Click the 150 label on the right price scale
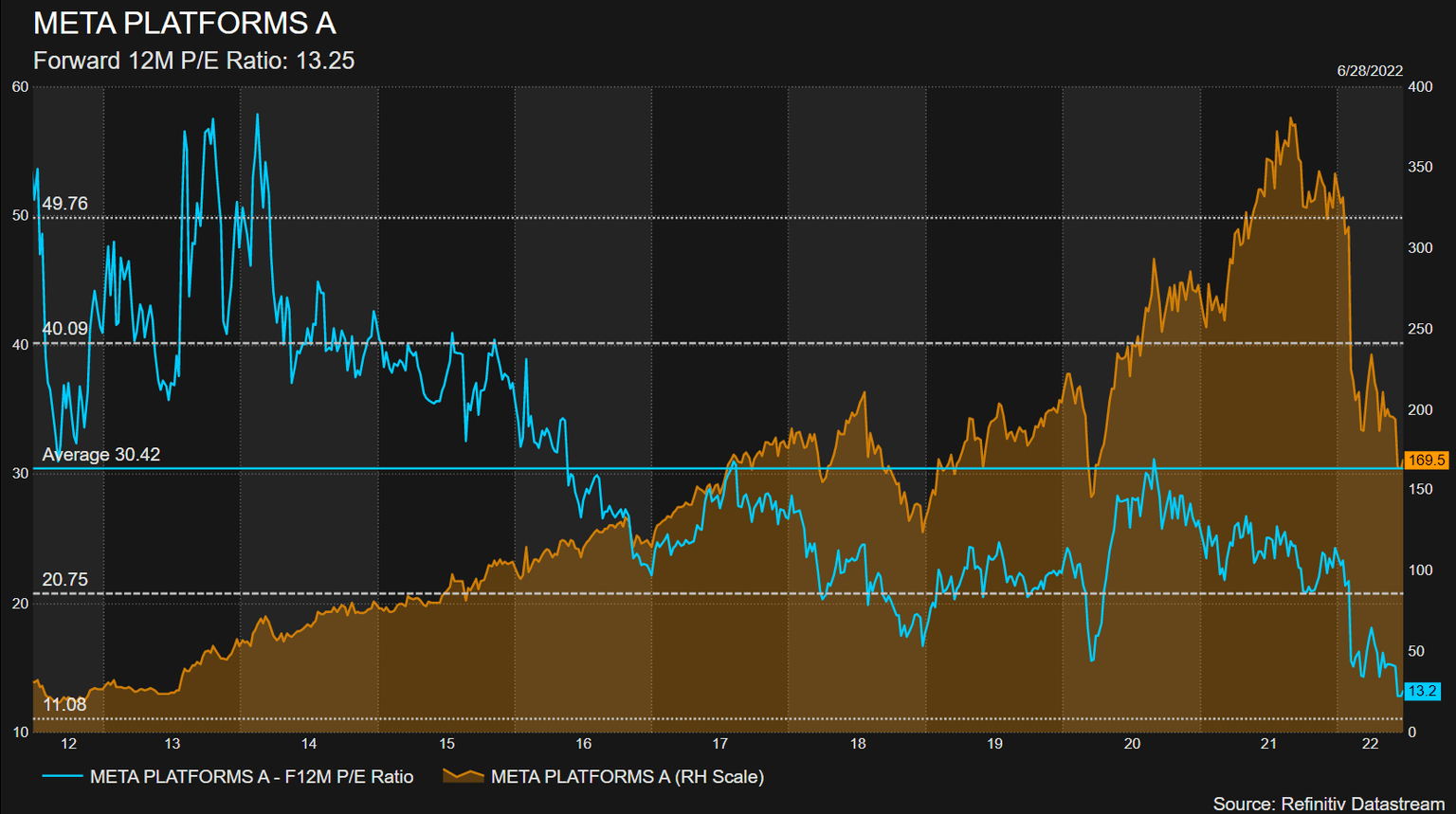 click(1420, 490)
